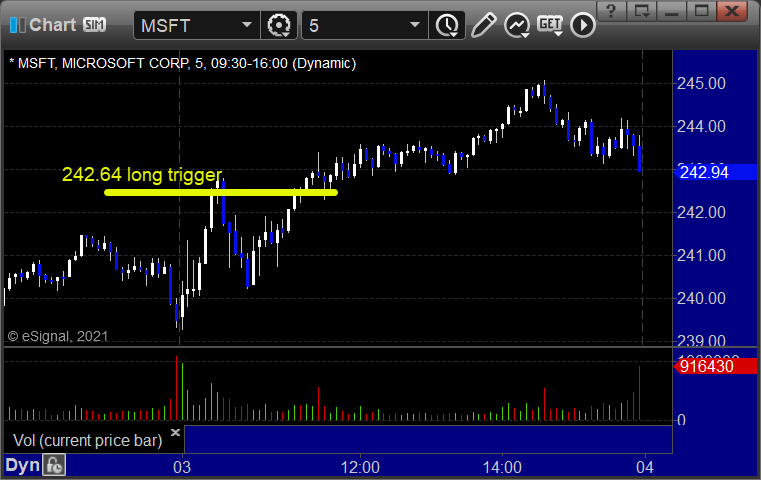This screenshot has height=480, width=761.
Task: Click the GET advanced studies icon
Action: (550, 25)
